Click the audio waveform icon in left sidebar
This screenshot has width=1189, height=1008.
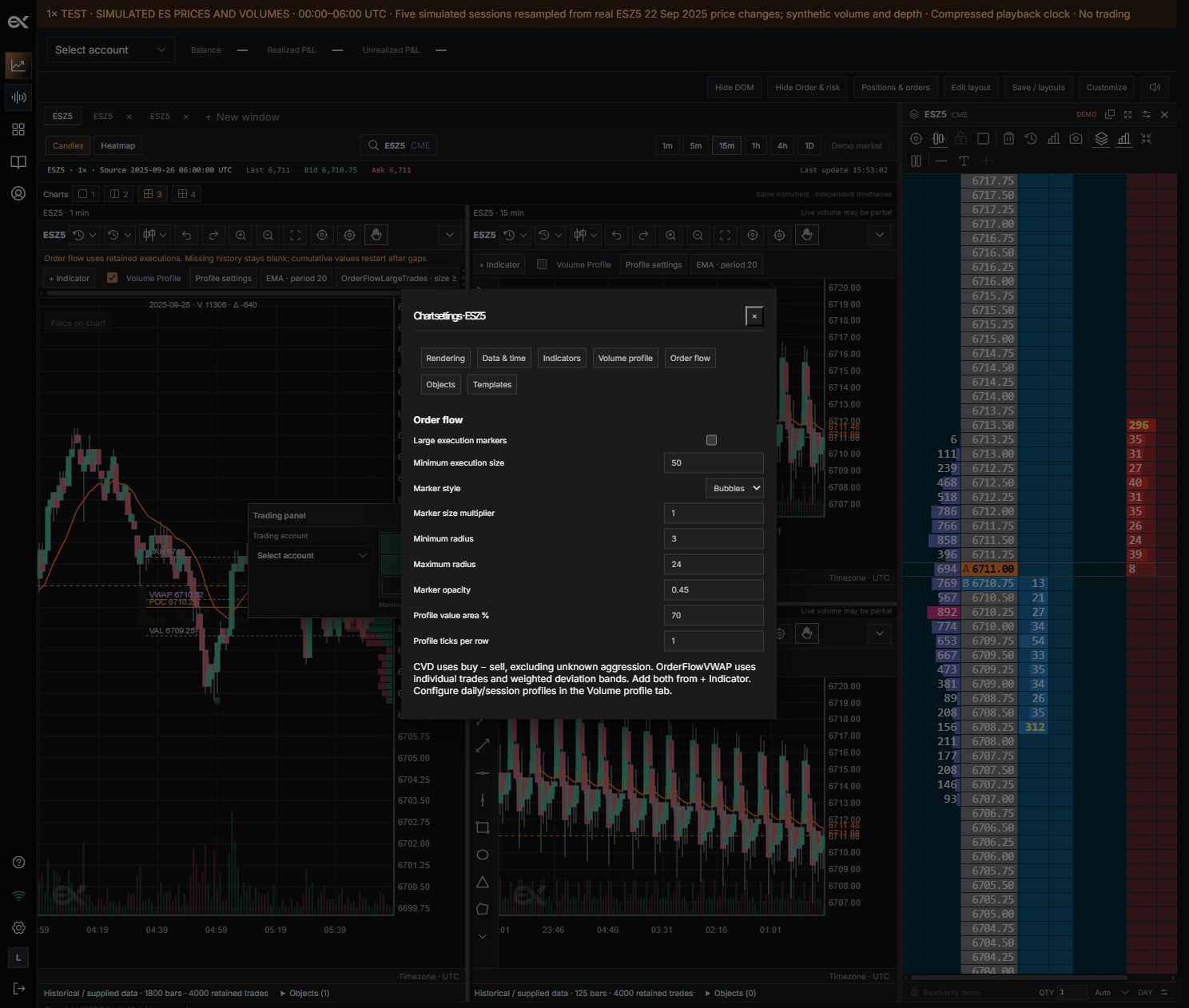pos(18,97)
